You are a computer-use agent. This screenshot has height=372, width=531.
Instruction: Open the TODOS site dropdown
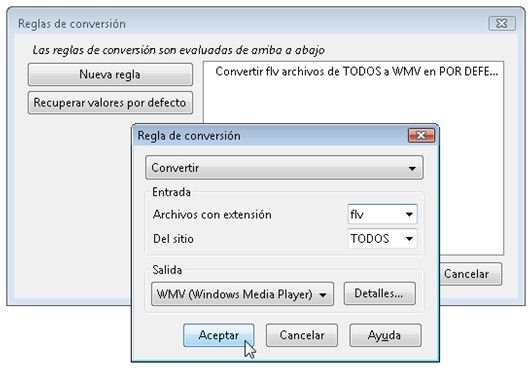pyautogui.click(x=382, y=239)
